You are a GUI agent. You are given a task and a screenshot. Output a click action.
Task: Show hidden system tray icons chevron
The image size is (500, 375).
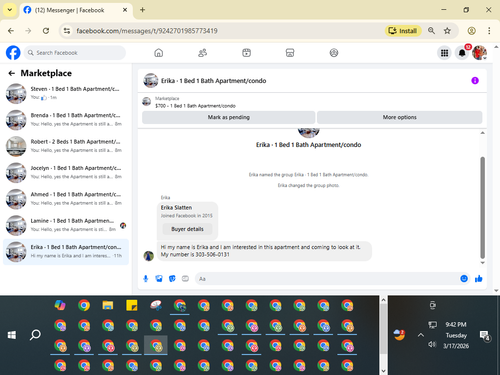coord(421,335)
